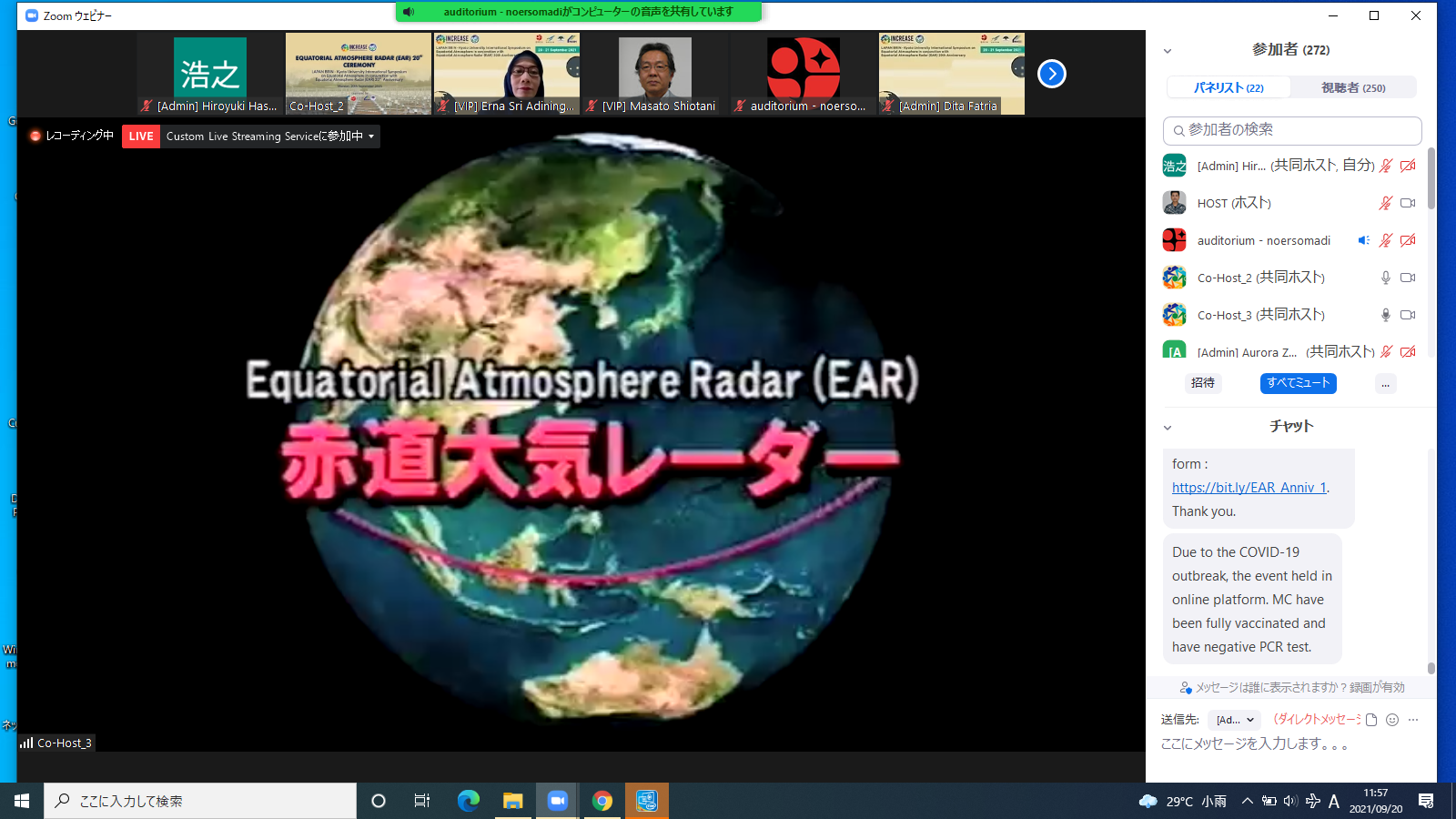Open Windows Start menu
1456x819 pixels.
(x=22, y=801)
